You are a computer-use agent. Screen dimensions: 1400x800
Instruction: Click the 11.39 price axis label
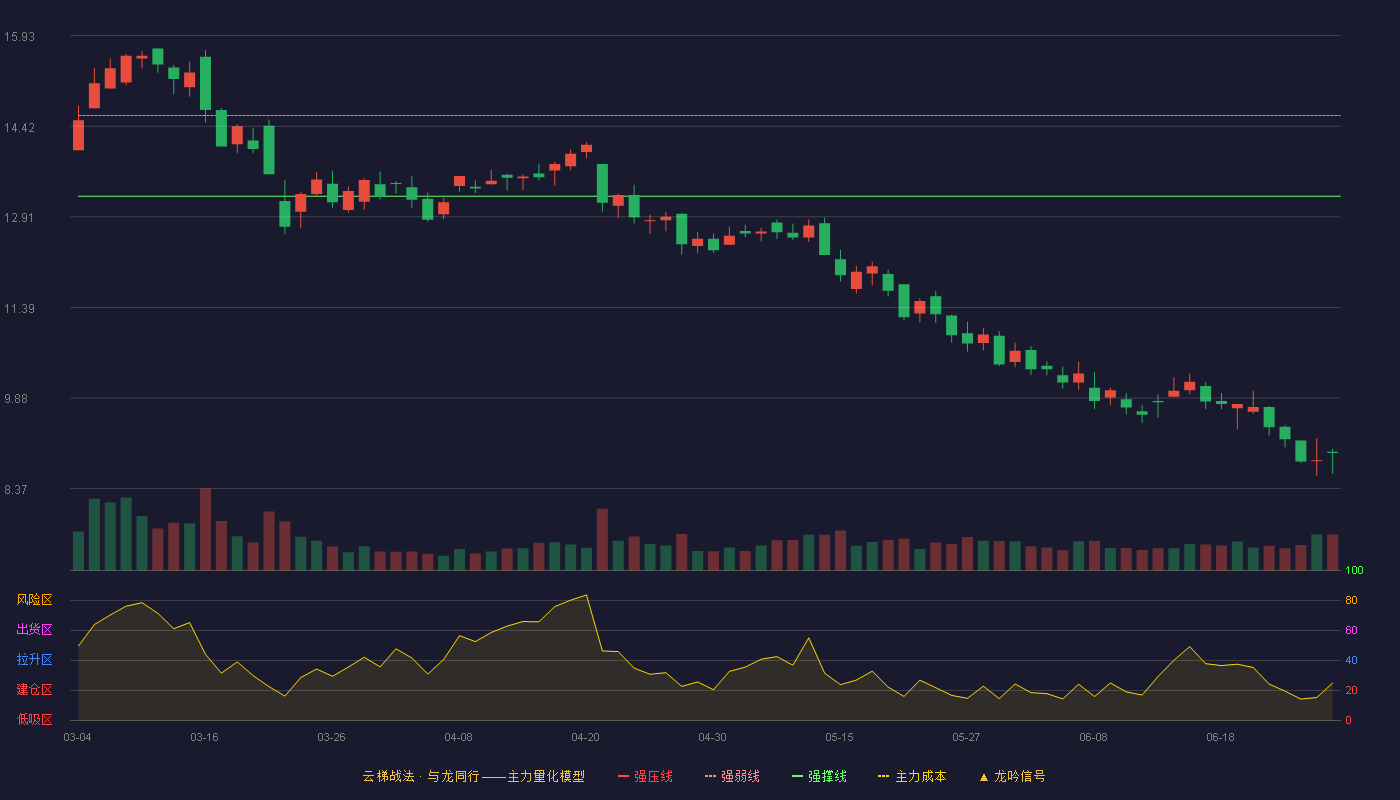(19, 309)
